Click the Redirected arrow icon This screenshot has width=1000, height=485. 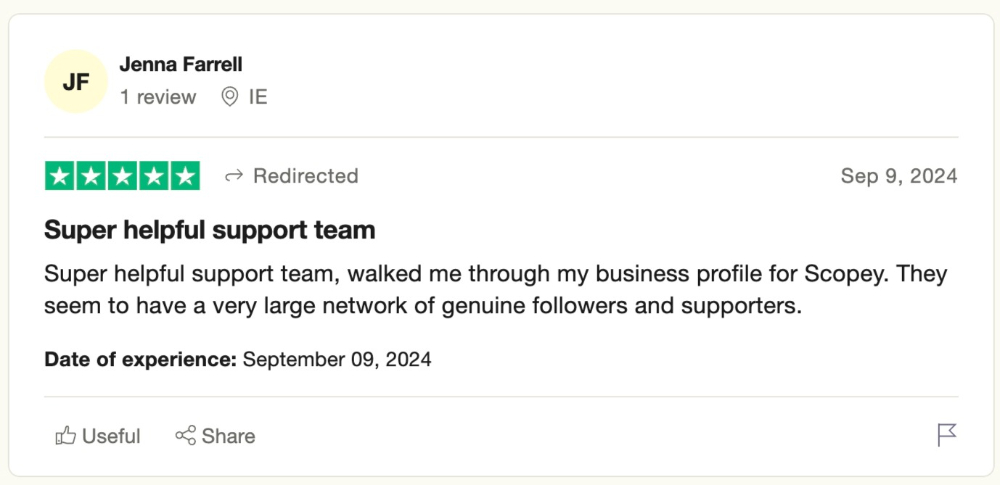coord(234,176)
